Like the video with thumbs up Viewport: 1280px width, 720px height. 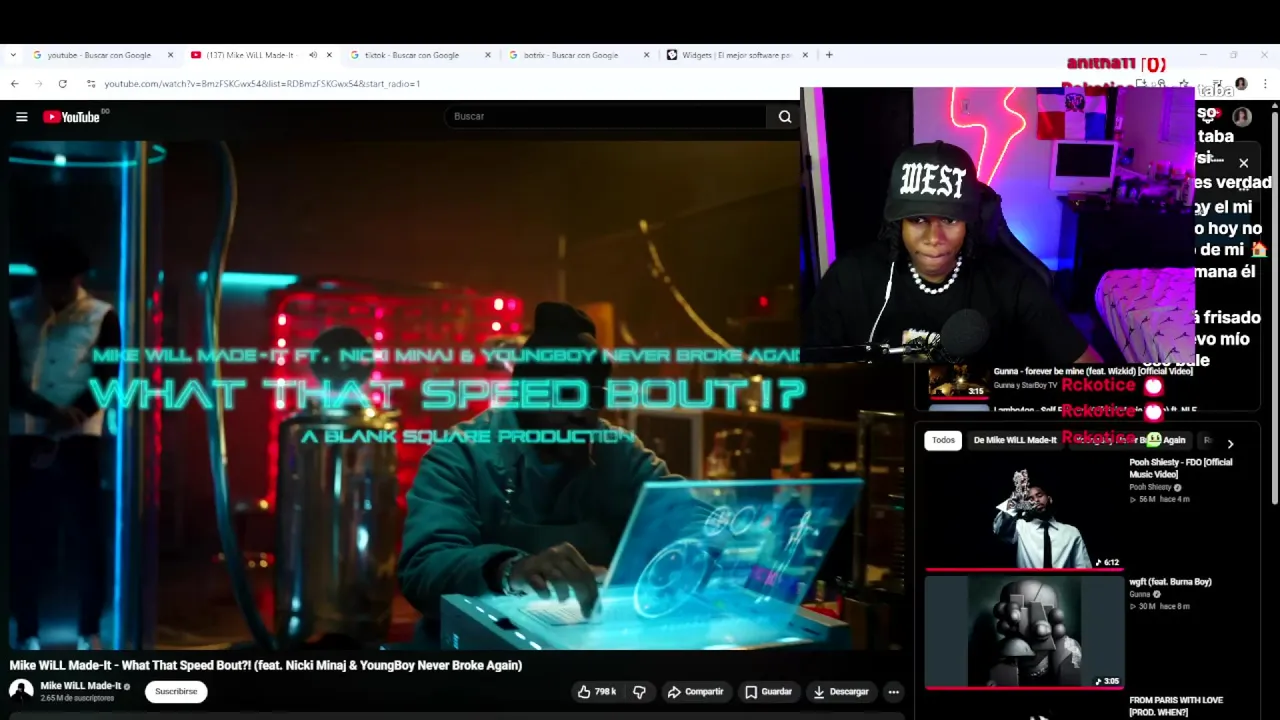(597, 692)
